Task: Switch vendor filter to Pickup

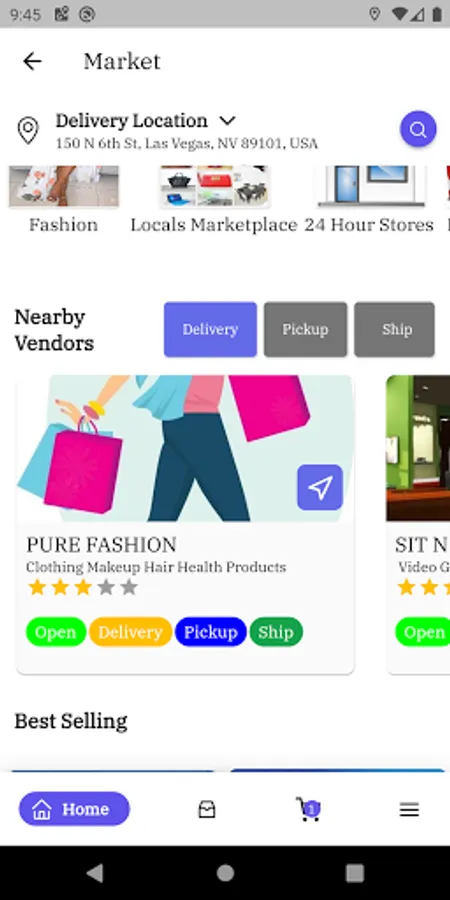Action: click(305, 329)
